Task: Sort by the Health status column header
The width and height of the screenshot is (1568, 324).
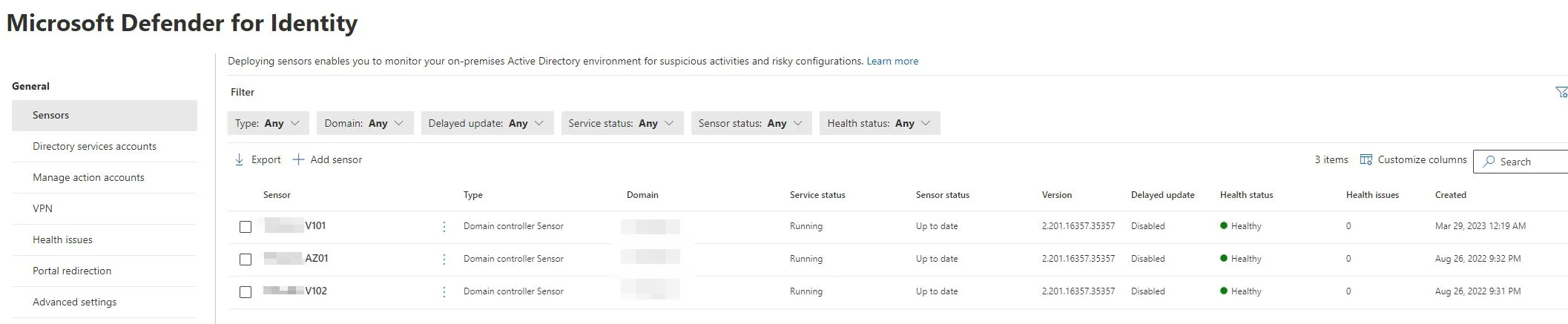Action: point(1246,195)
